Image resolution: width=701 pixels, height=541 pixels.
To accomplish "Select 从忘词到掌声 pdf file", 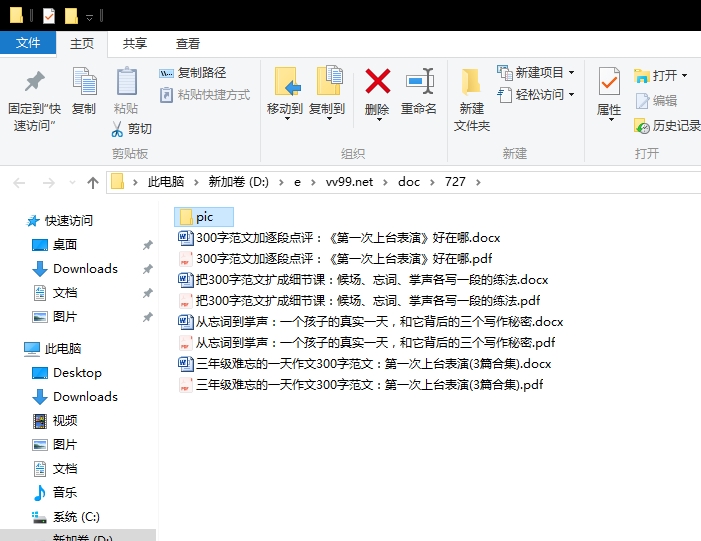I will click(x=367, y=342).
